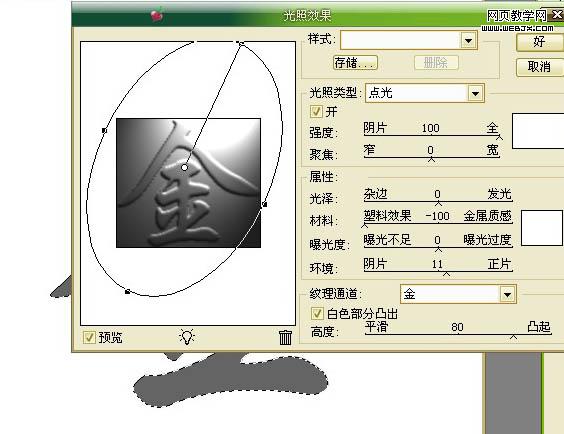Image resolution: width=564 pixels, height=434 pixels.
Task: Open the light color swatch beside 强度
Action: (538, 131)
